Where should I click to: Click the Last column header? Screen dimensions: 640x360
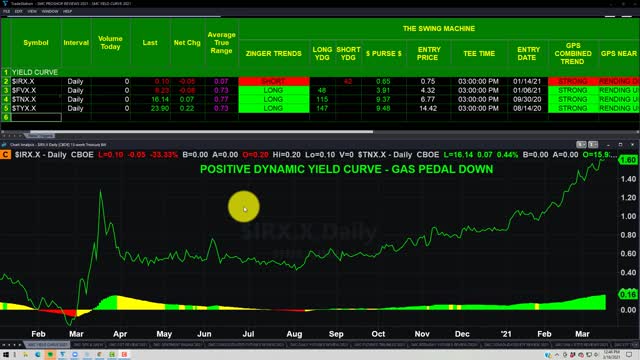[150, 43]
